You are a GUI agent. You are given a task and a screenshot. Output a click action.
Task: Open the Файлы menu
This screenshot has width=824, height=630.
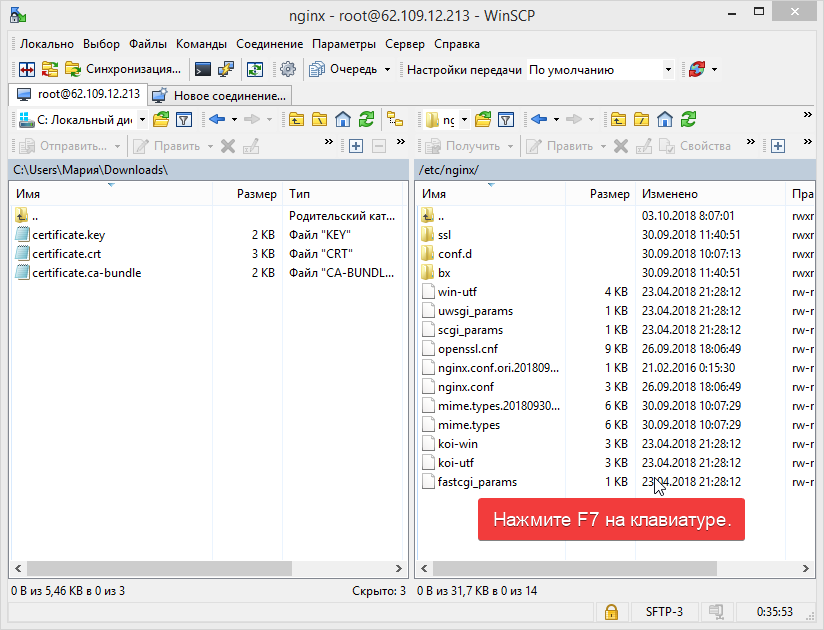pos(148,44)
